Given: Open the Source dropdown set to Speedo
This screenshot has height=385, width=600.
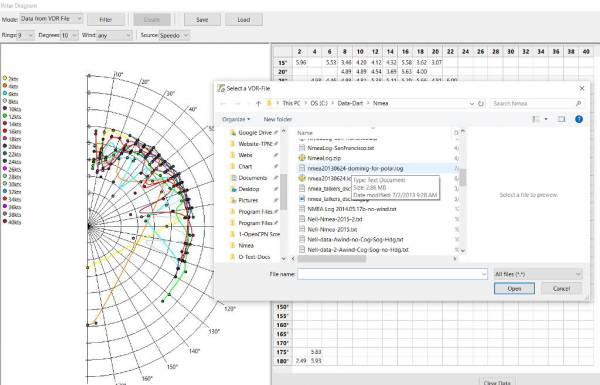Looking at the screenshot, I should [174, 35].
